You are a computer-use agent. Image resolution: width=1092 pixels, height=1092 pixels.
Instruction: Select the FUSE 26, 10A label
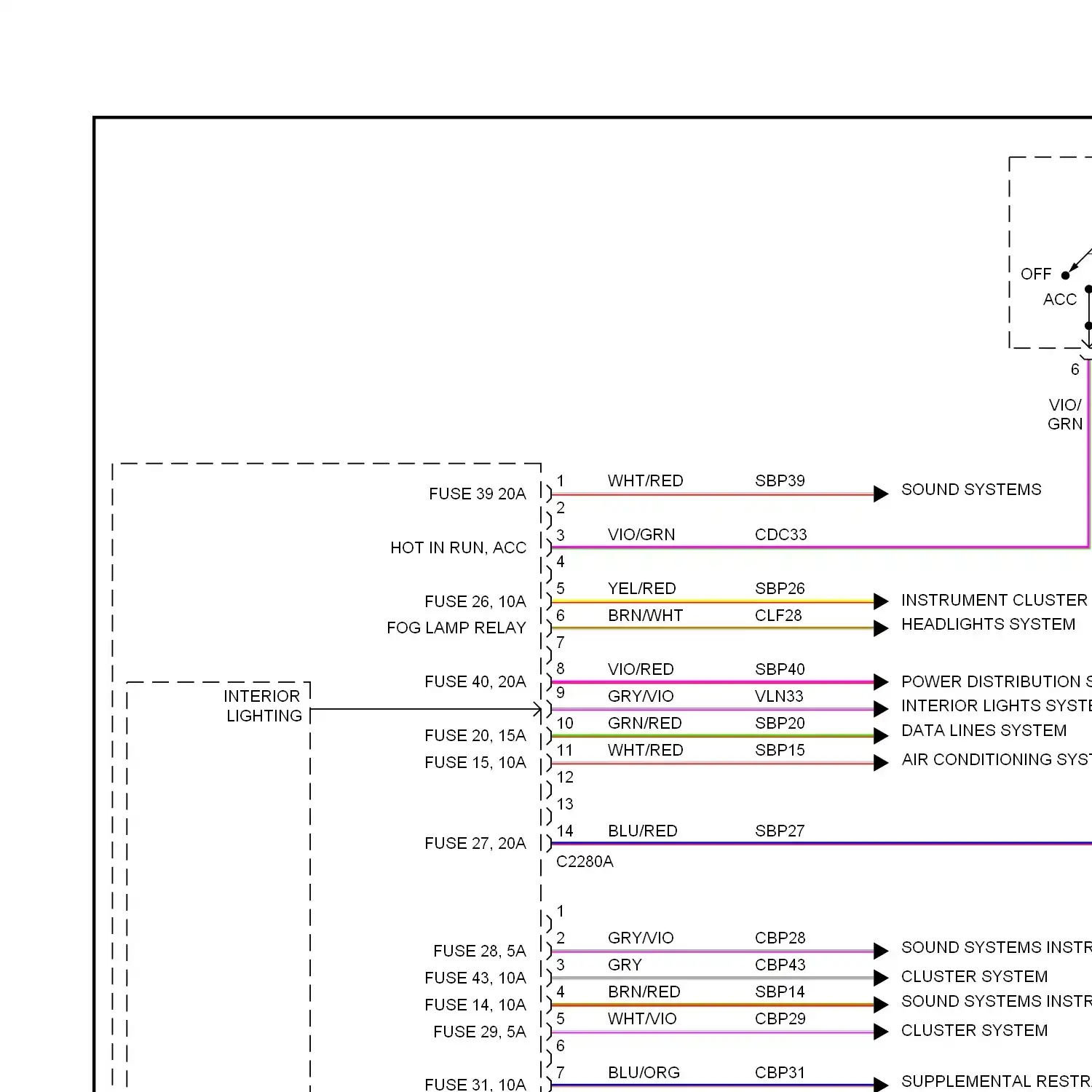pos(475,601)
